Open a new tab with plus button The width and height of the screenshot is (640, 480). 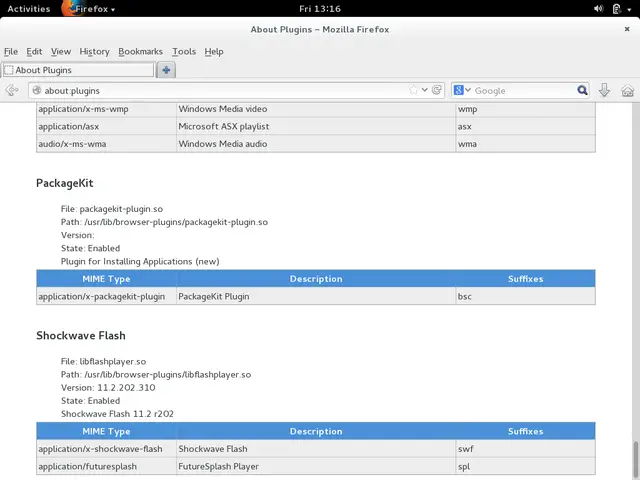pos(166,70)
